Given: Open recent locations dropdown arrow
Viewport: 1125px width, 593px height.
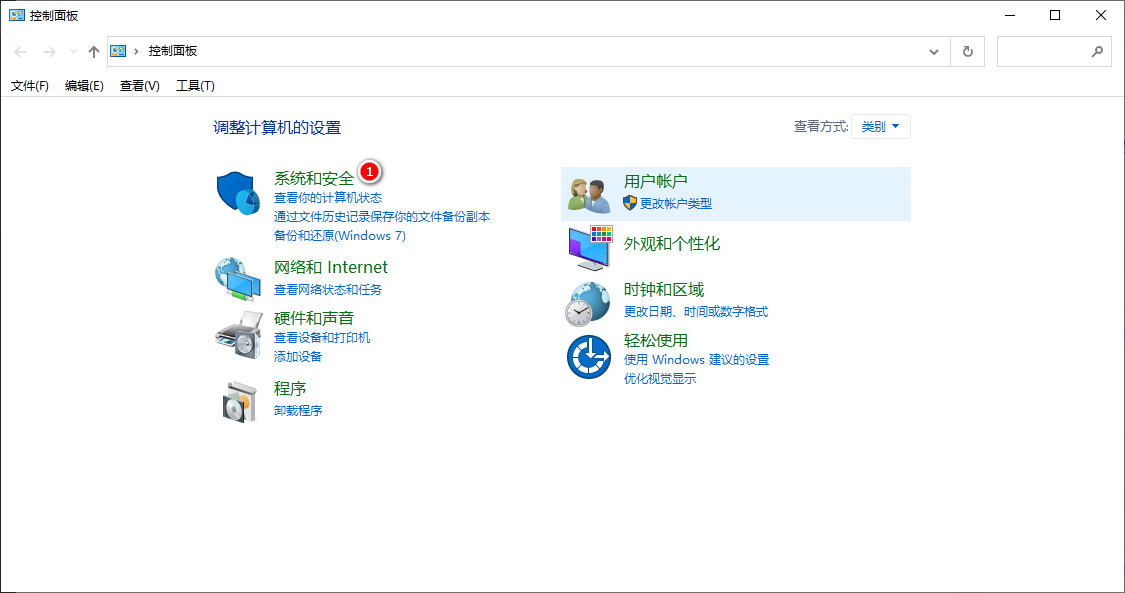Looking at the screenshot, I should tap(73, 52).
